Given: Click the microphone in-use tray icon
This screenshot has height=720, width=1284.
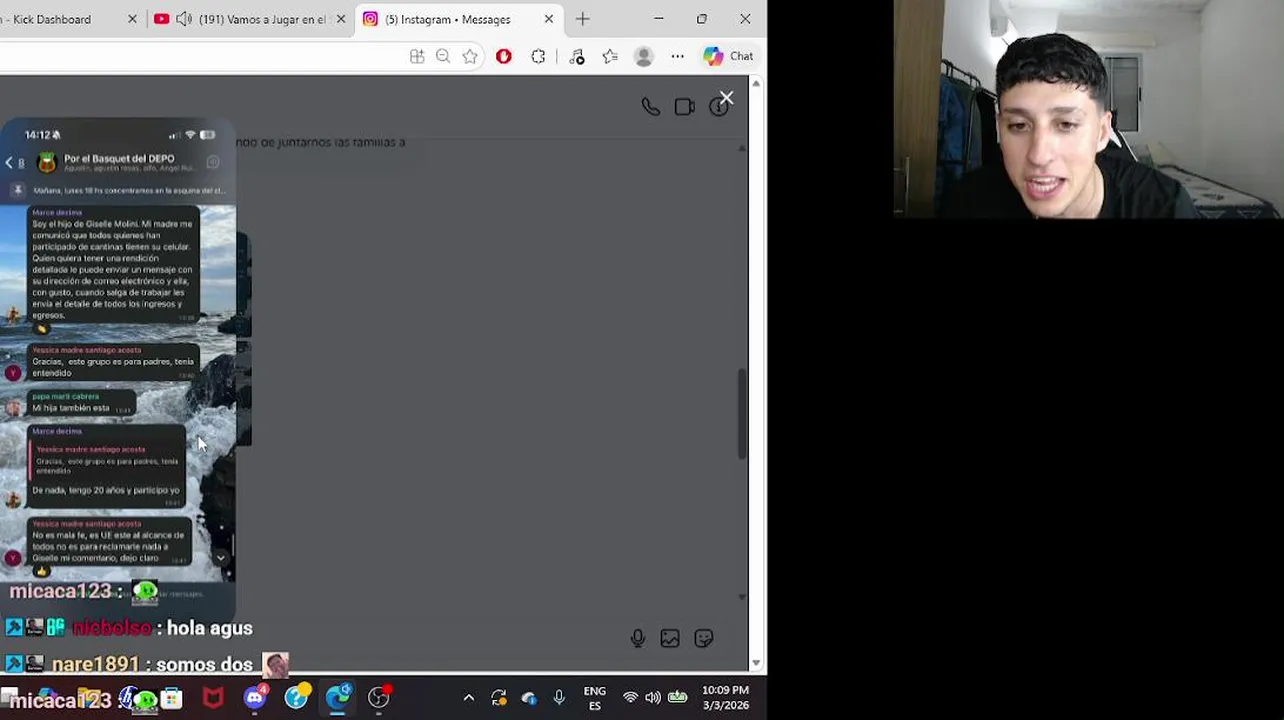Looking at the screenshot, I should 559,697.
